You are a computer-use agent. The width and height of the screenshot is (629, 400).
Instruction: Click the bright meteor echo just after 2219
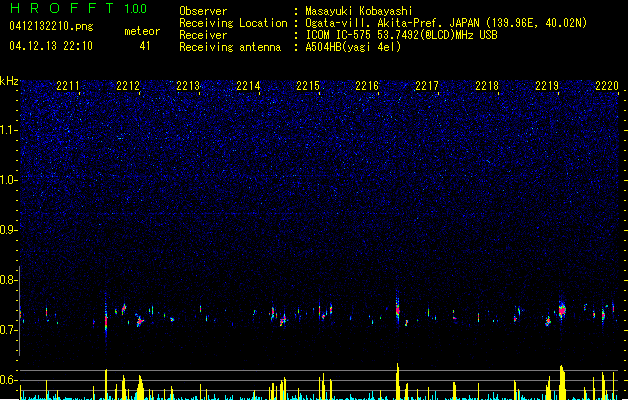coord(562,310)
